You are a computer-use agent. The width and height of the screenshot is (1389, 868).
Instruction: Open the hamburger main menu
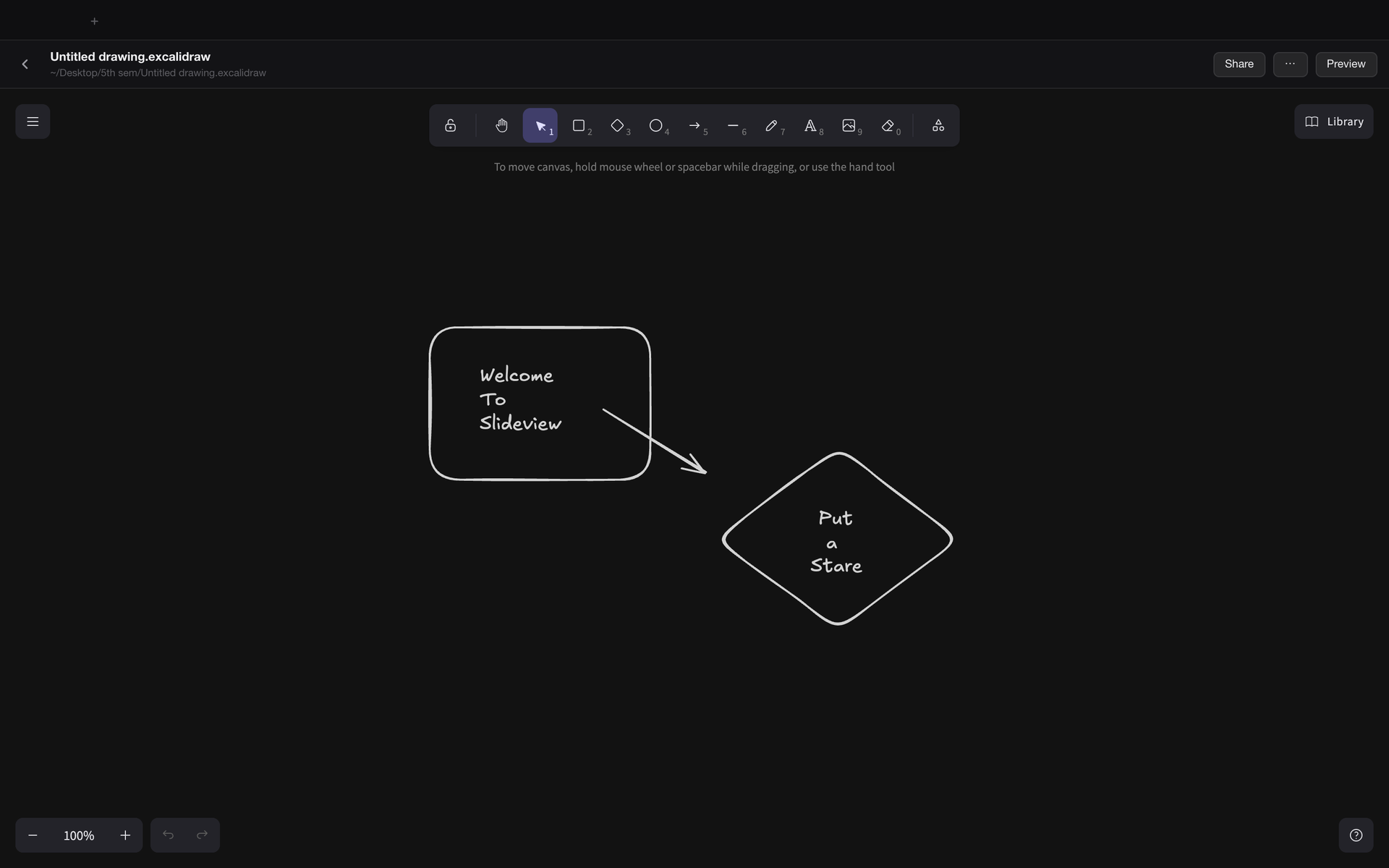pos(33,122)
